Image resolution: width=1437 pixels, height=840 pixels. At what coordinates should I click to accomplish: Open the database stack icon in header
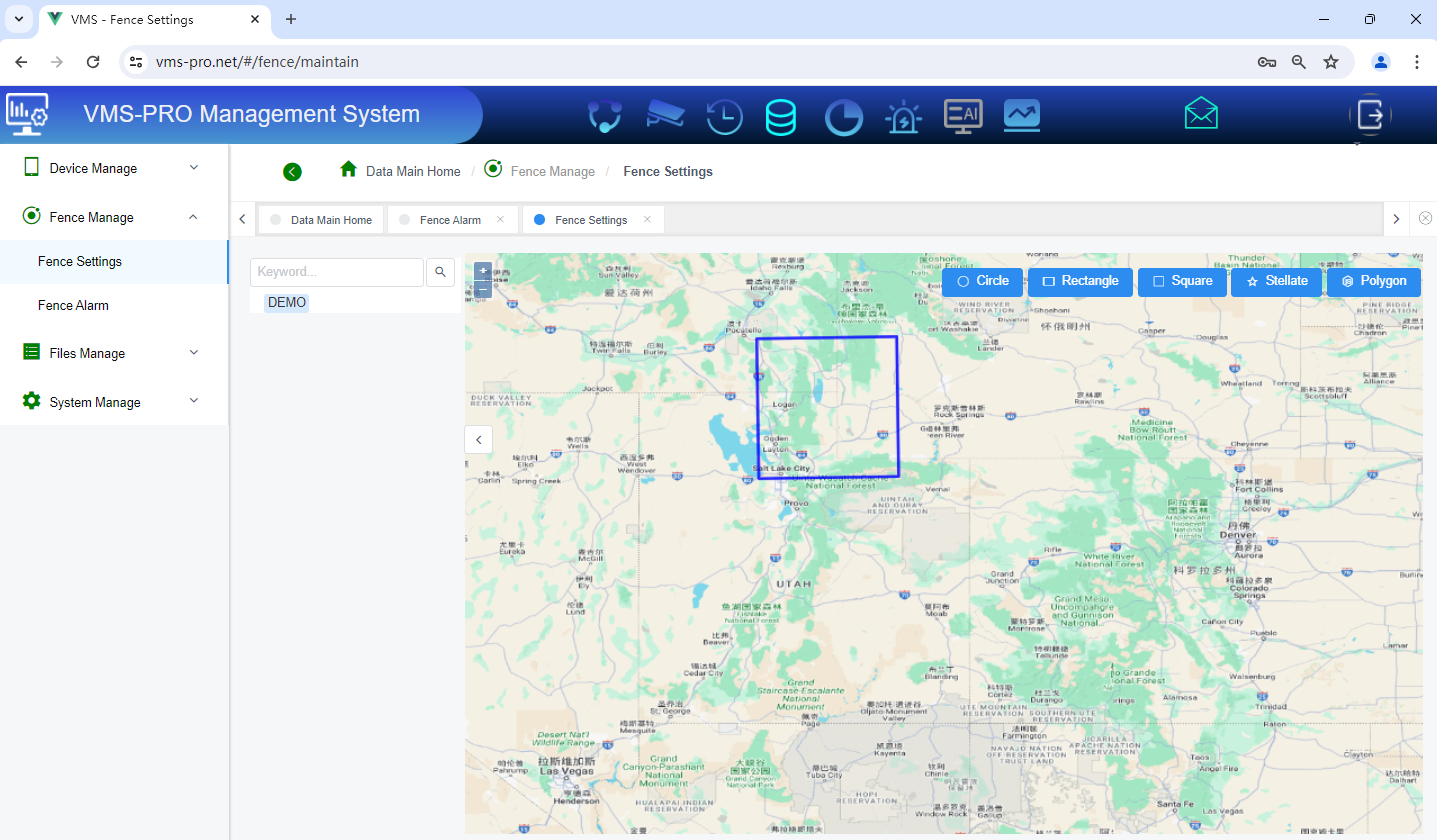pyautogui.click(x=780, y=117)
